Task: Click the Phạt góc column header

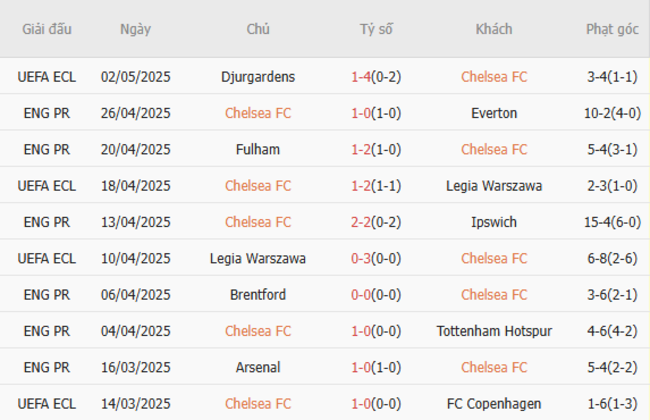Action: tap(612, 29)
